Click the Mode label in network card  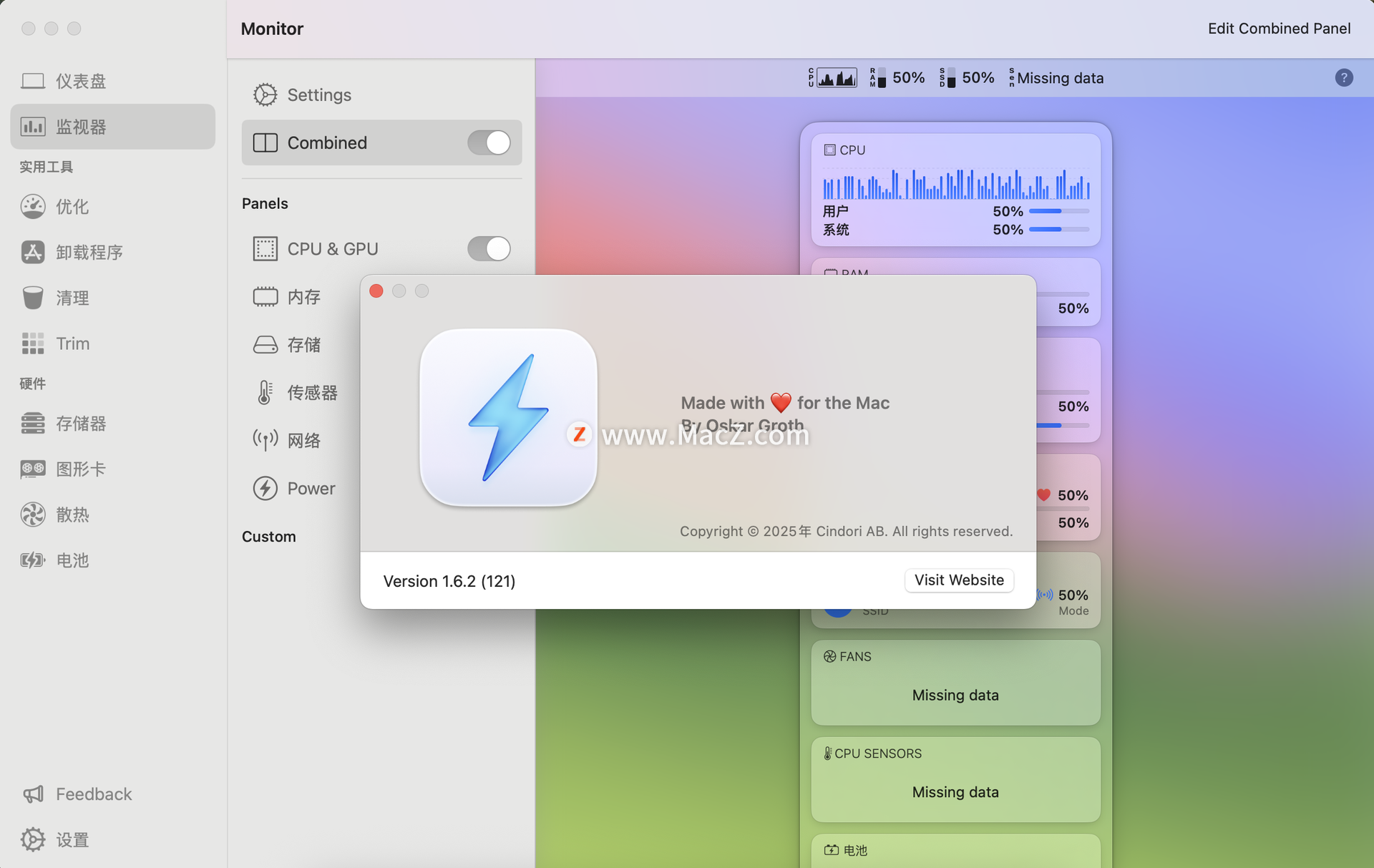point(1073,611)
